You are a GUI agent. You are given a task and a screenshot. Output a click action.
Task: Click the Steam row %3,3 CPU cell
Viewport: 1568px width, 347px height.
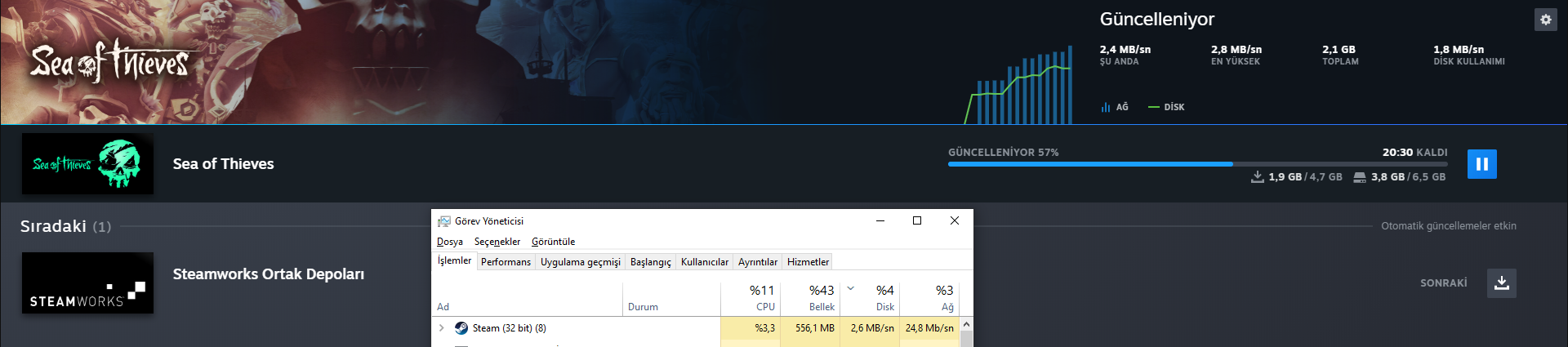[751, 328]
